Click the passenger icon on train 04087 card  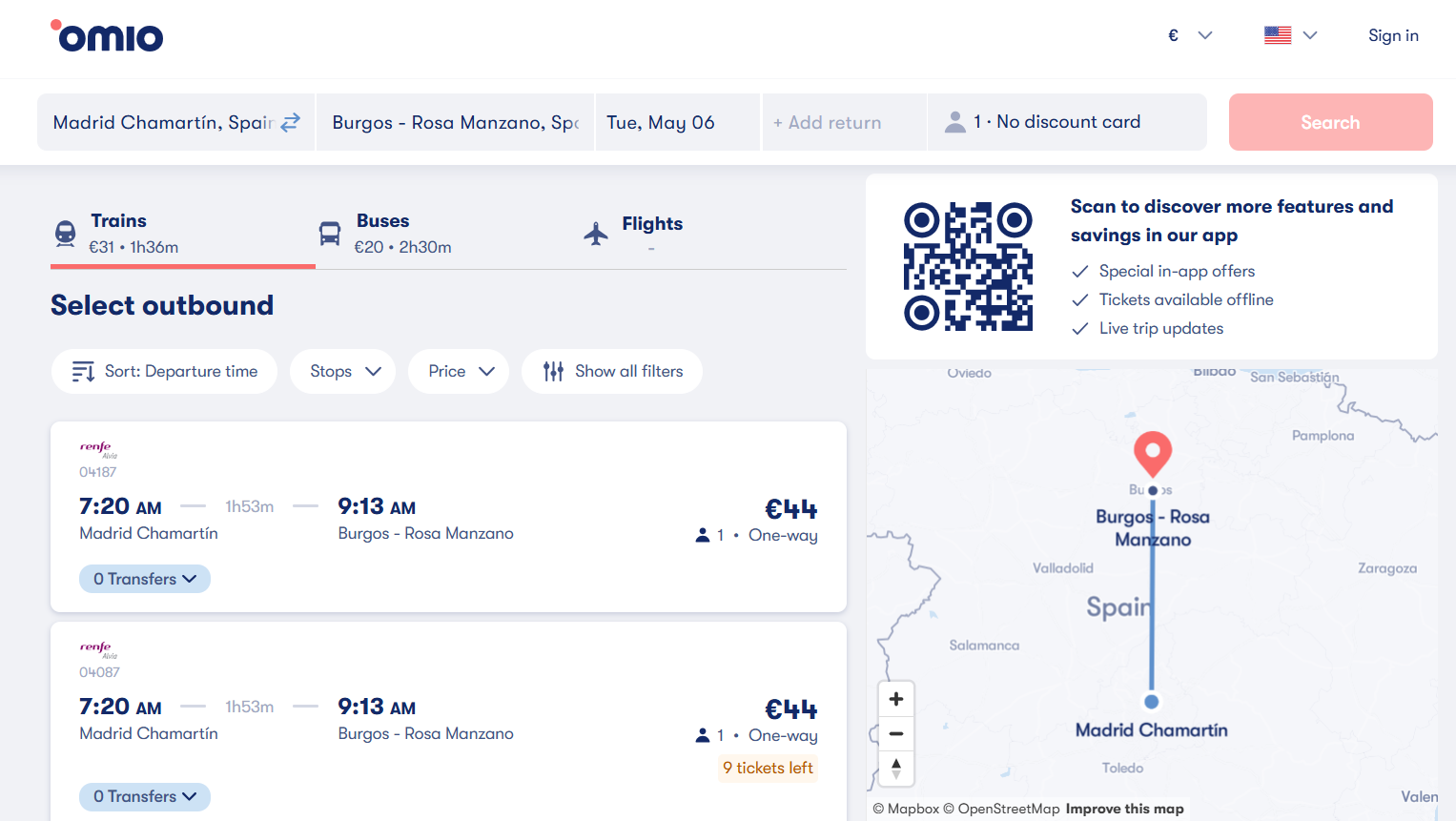[x=703, y=735]
